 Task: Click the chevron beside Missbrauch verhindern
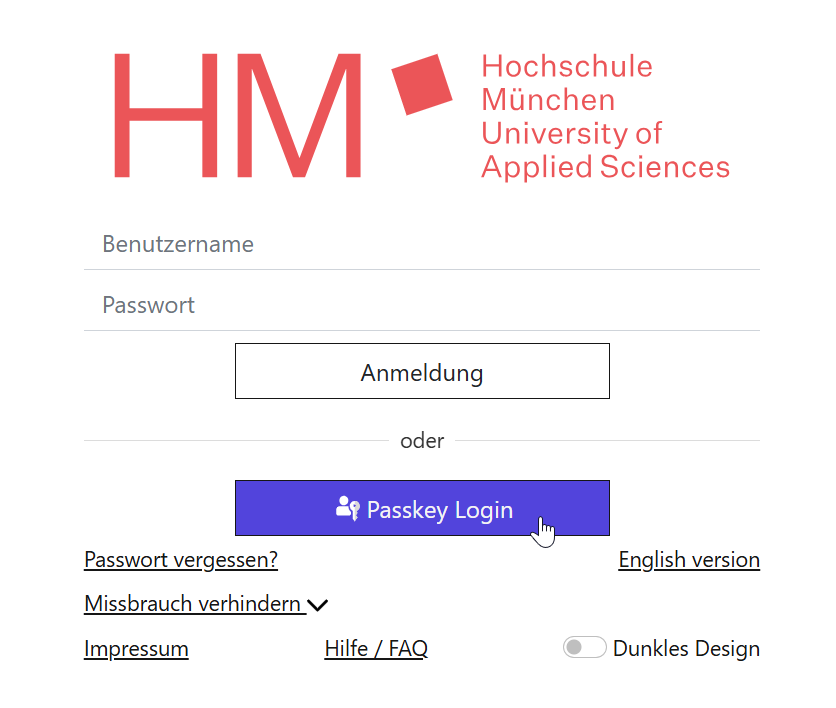(x=318, y=605)
